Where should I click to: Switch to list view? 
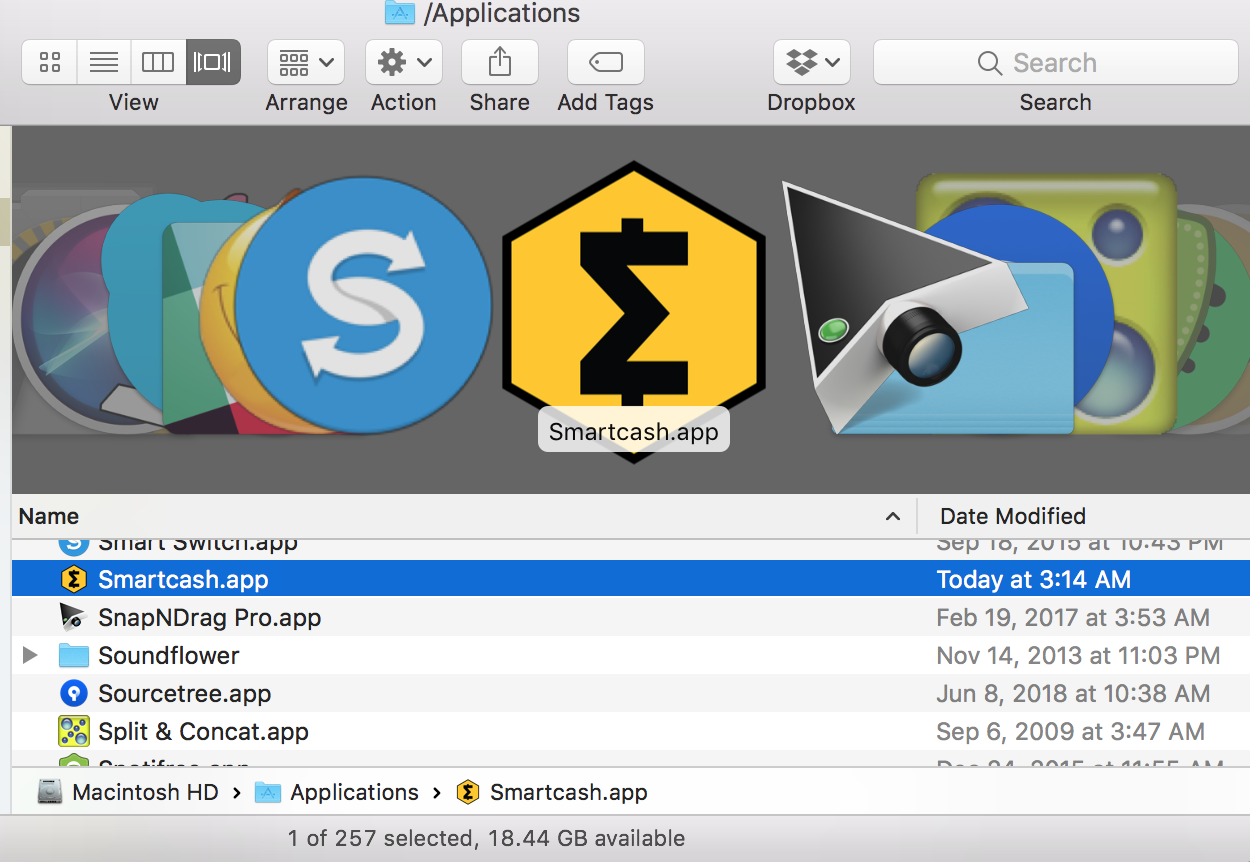104,63
